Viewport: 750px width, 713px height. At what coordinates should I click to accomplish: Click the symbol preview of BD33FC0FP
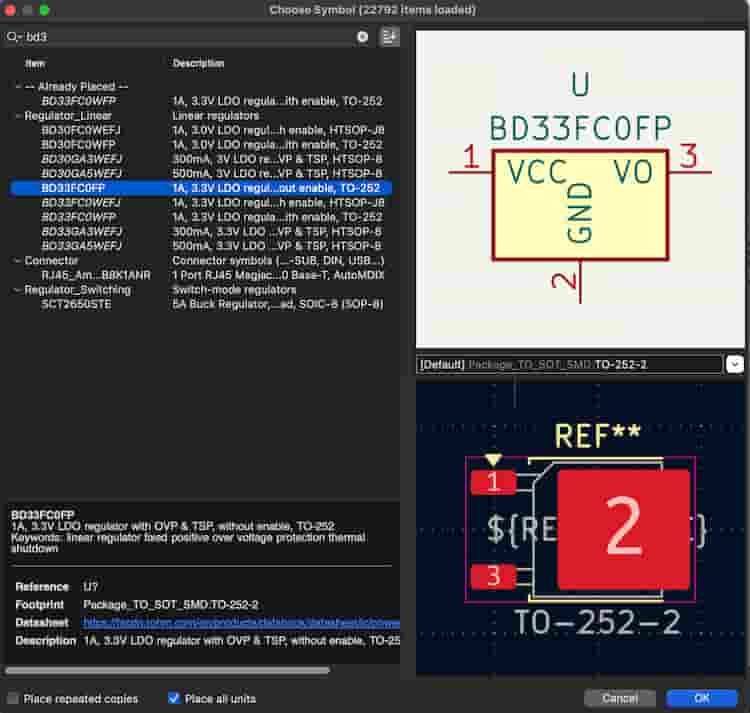tap(580, 189)
